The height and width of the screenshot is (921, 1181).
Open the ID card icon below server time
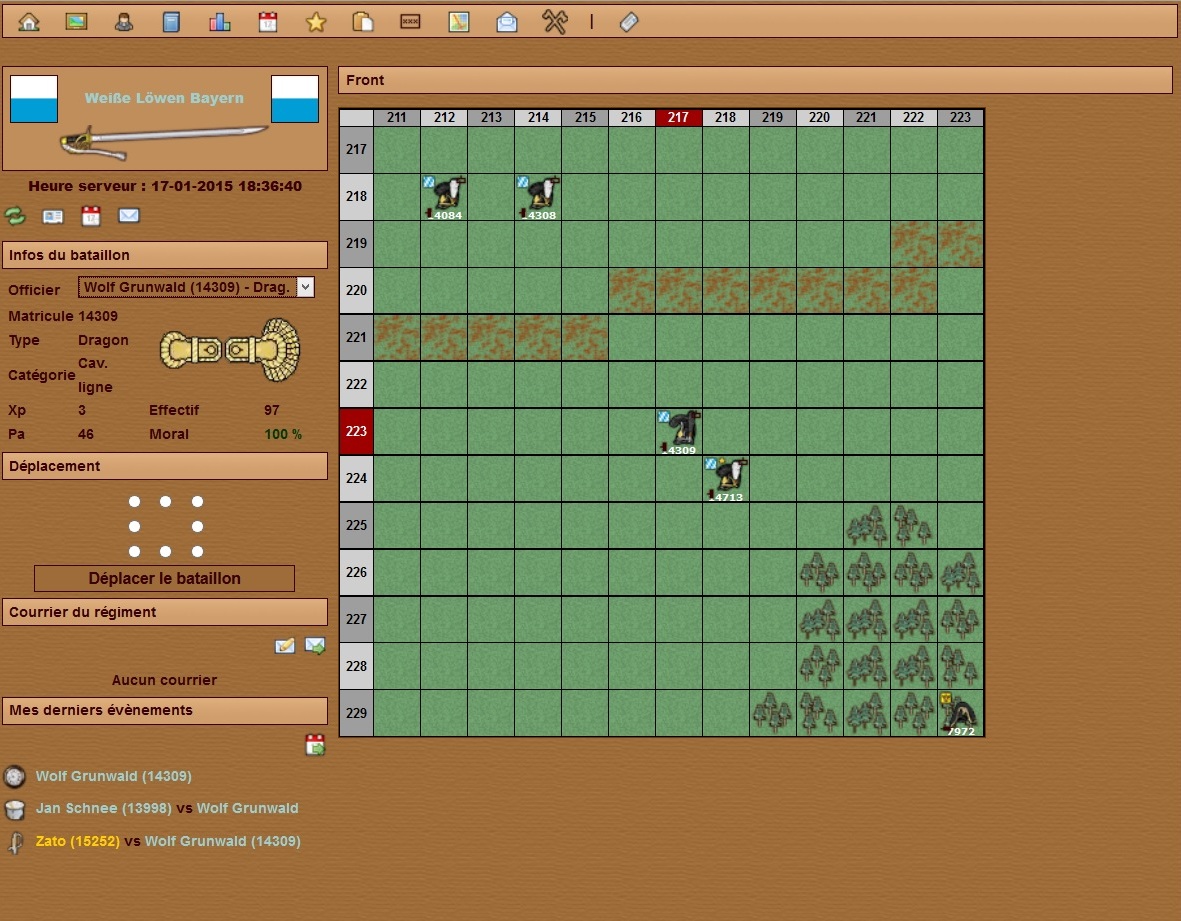(53, 216)
